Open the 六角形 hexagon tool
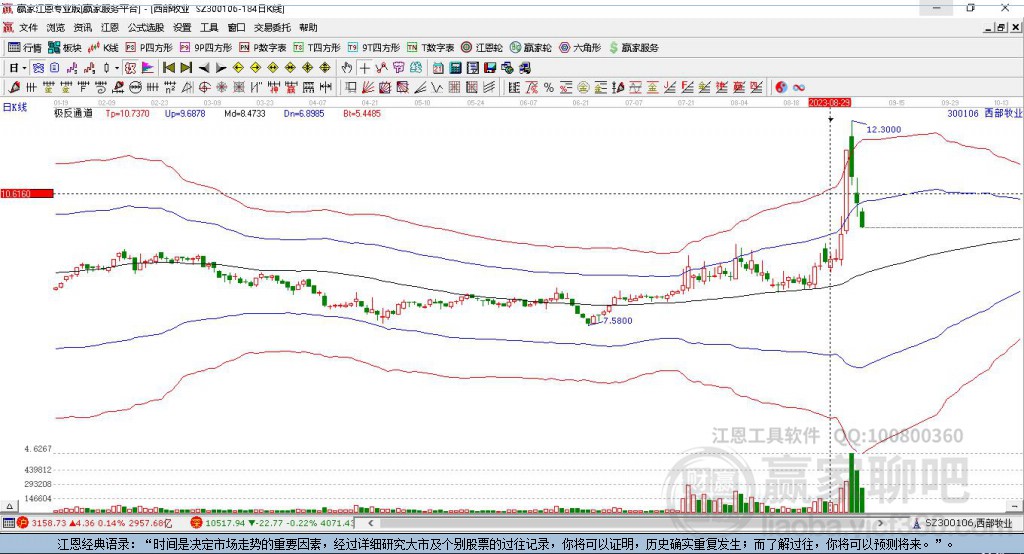Viewport: 1024px width, 554px height. pyautogui.click(x=580, y=48)
